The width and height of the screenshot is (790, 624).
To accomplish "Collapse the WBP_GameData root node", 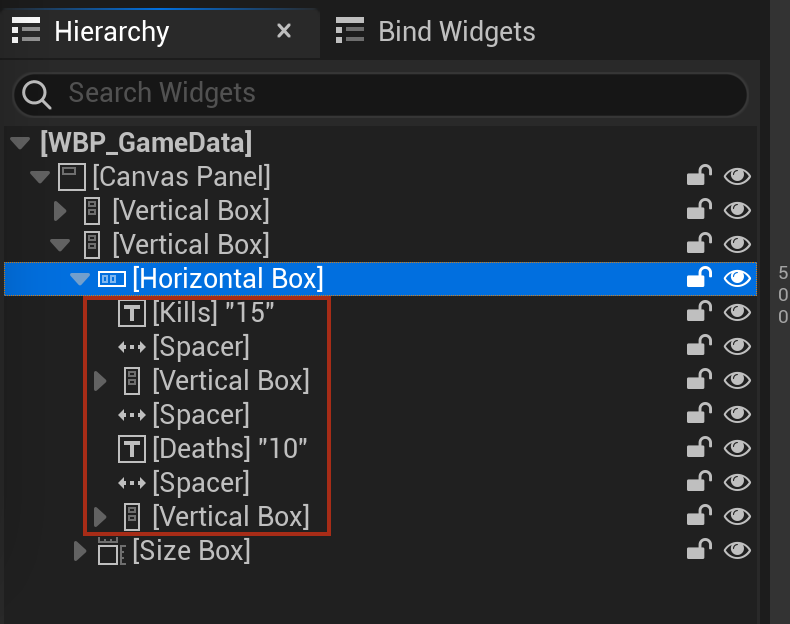I will [x=20, y=143].
